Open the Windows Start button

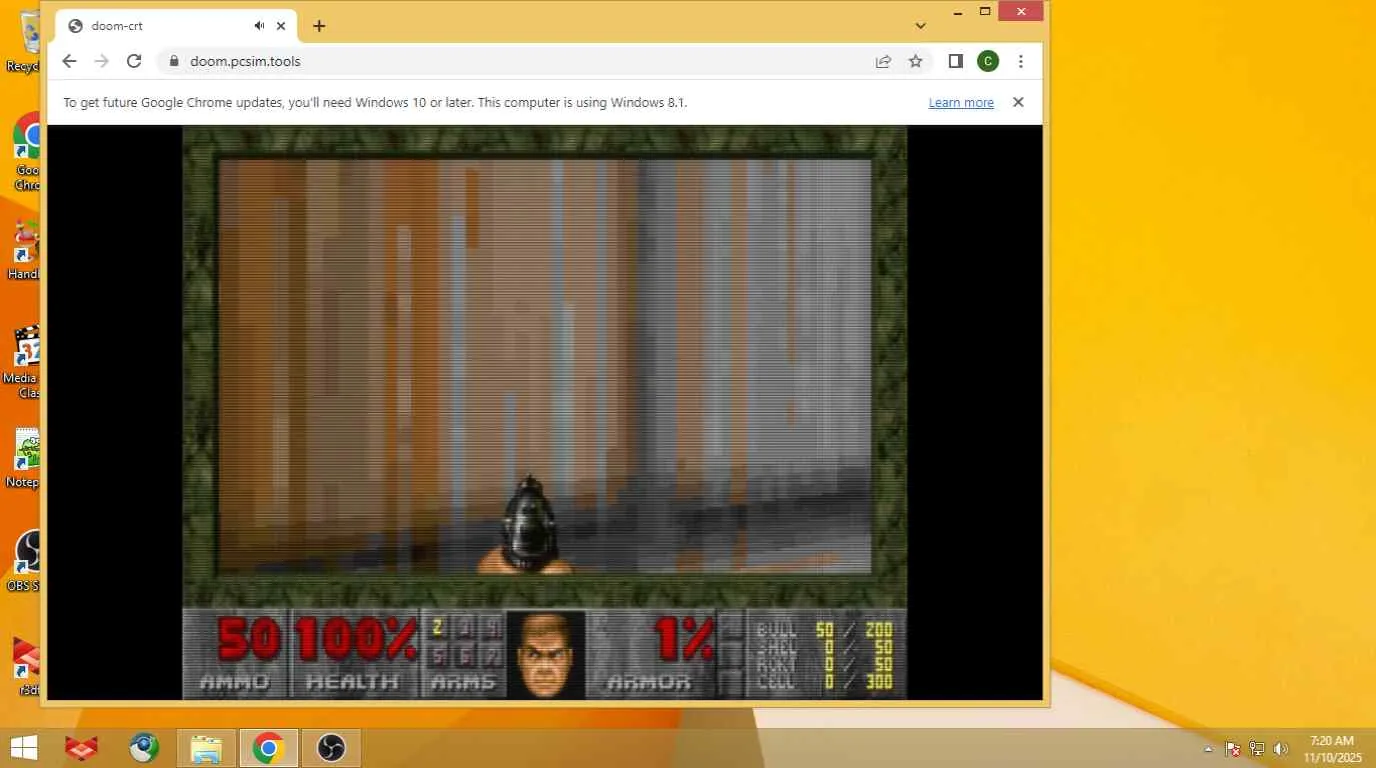click(x=23, y=747)
